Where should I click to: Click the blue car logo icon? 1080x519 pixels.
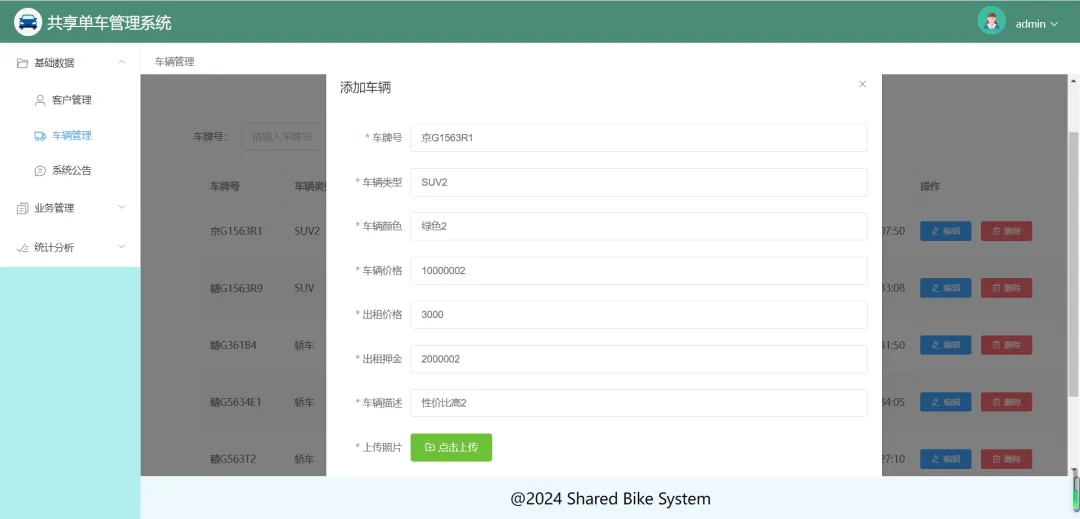(x=28, y=22)
